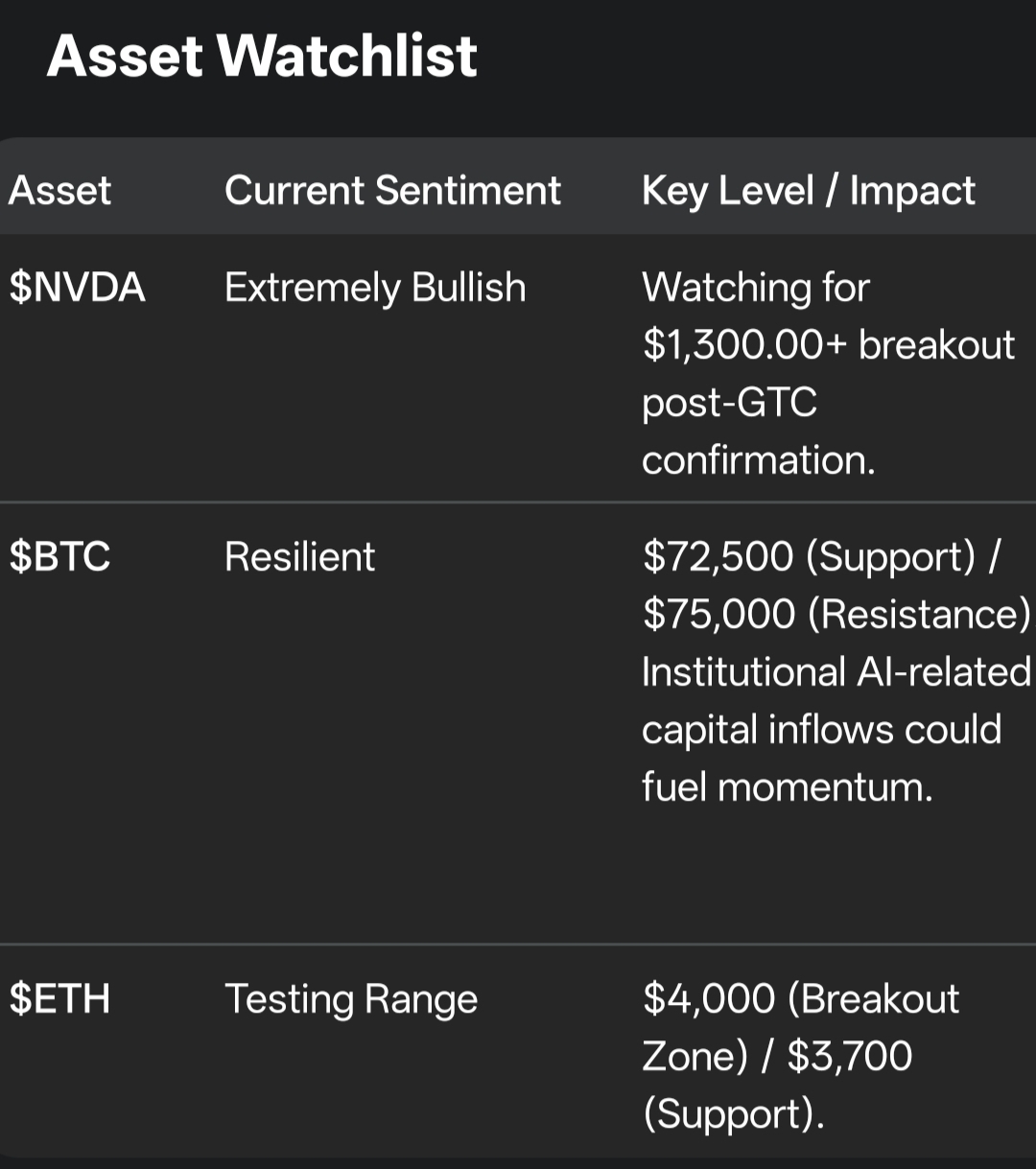Click the $1,300.00+ breakout price
Image resolution: width=1036 pixels, height=1169 pixels.
743,345
